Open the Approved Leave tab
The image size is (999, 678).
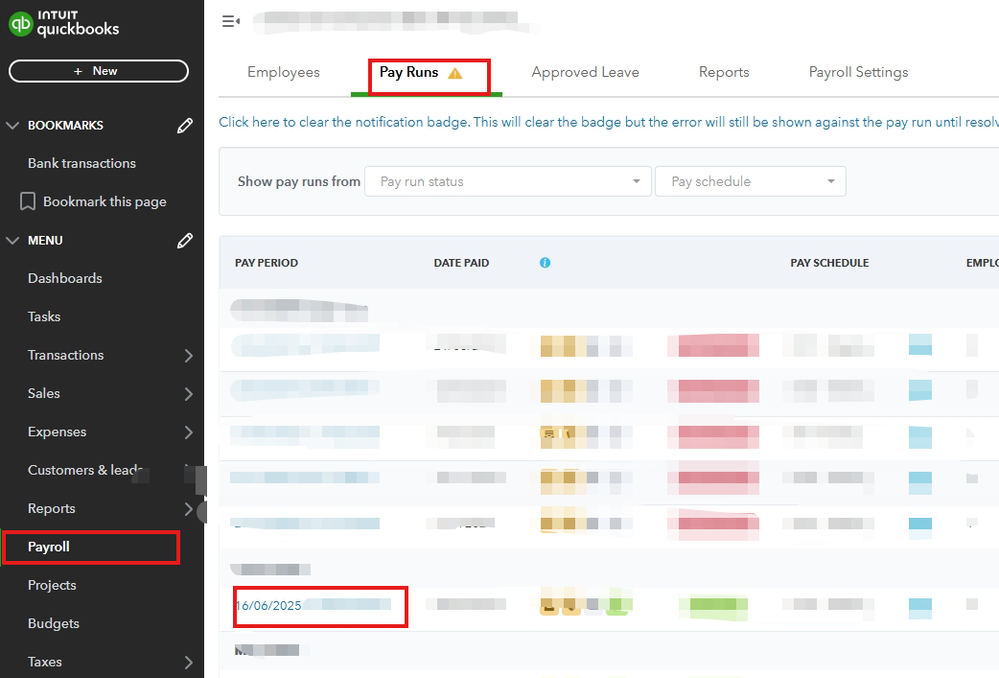coord(586,72)
